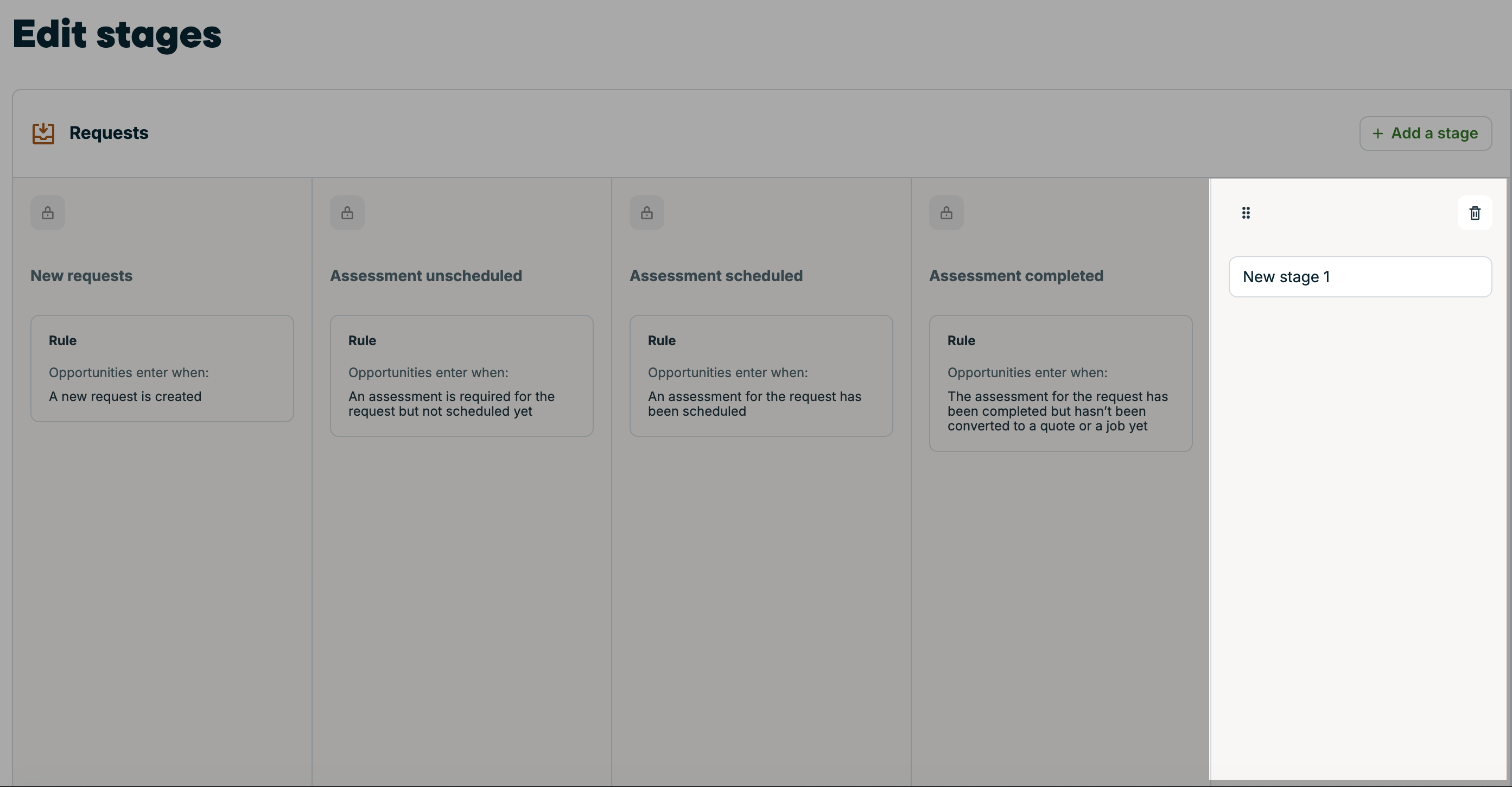Screen dimensions: 1512x787
Task: Click the 'A new request is created' rule card
Action: click(x=162, y=369)
